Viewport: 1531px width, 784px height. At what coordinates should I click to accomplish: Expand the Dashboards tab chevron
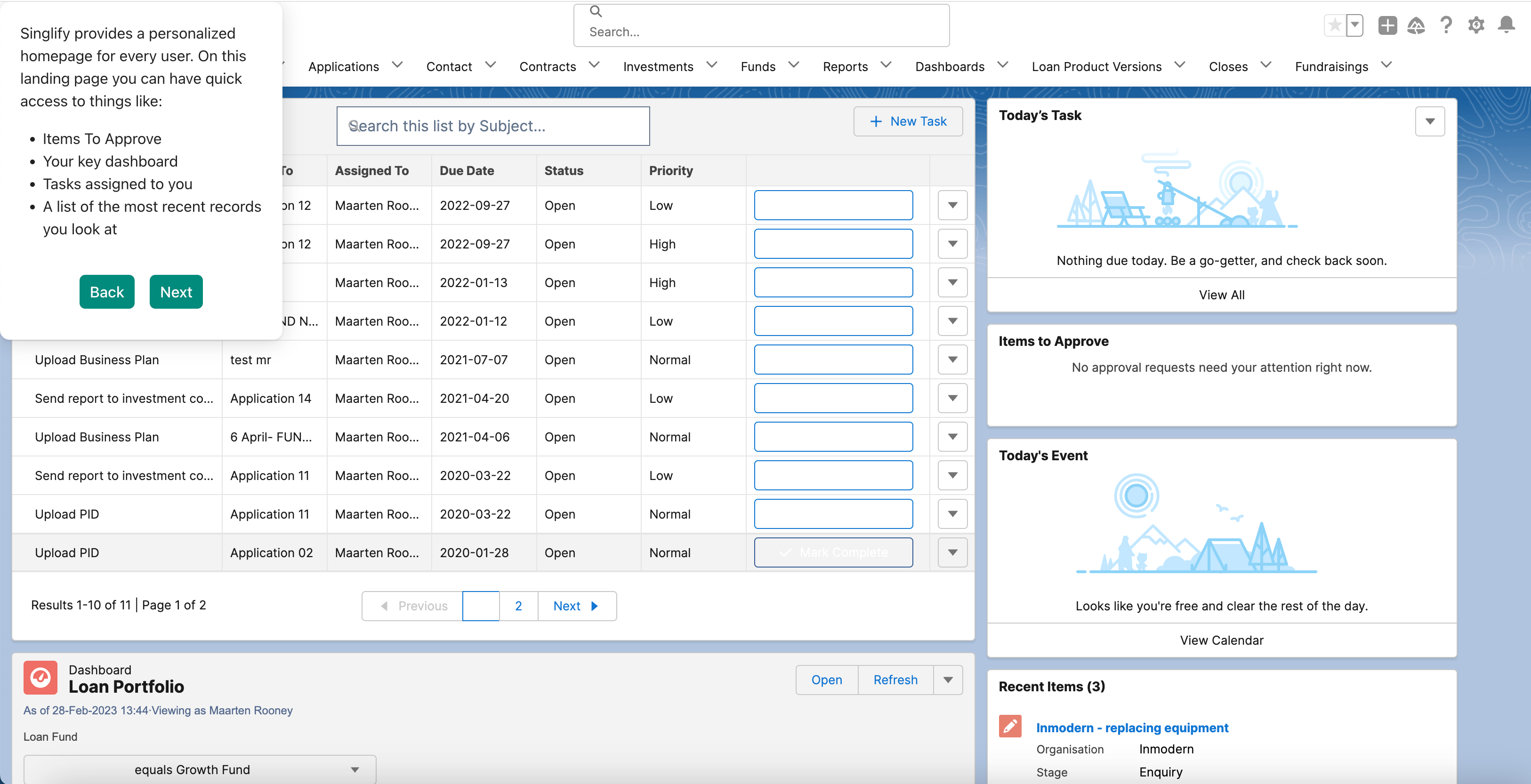1003,65
